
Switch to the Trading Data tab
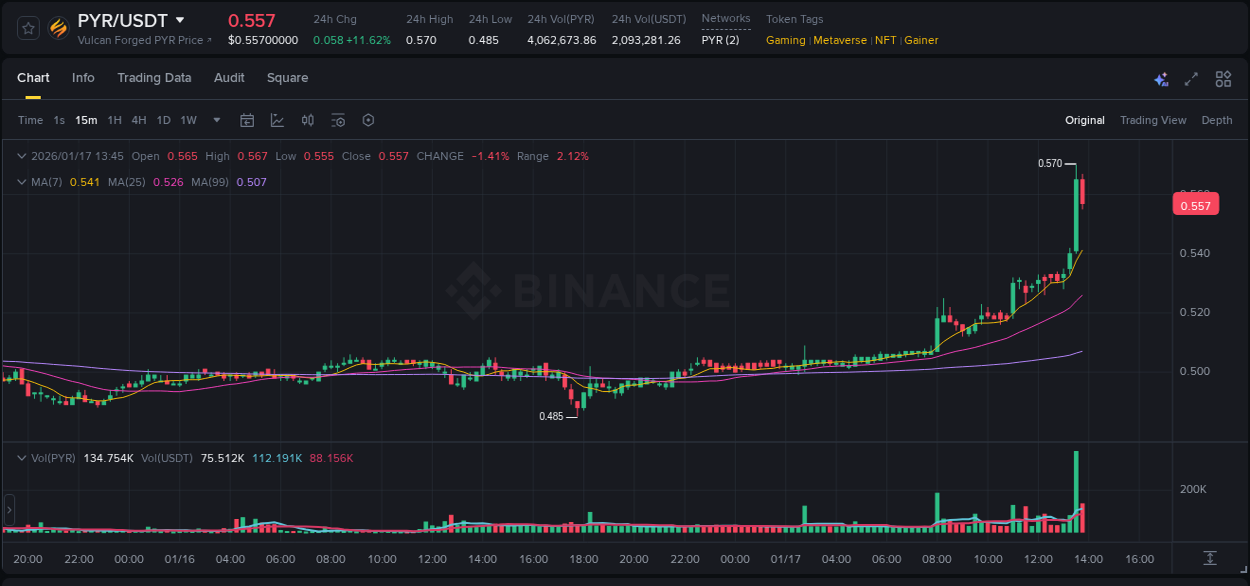[x=154, y=78]
